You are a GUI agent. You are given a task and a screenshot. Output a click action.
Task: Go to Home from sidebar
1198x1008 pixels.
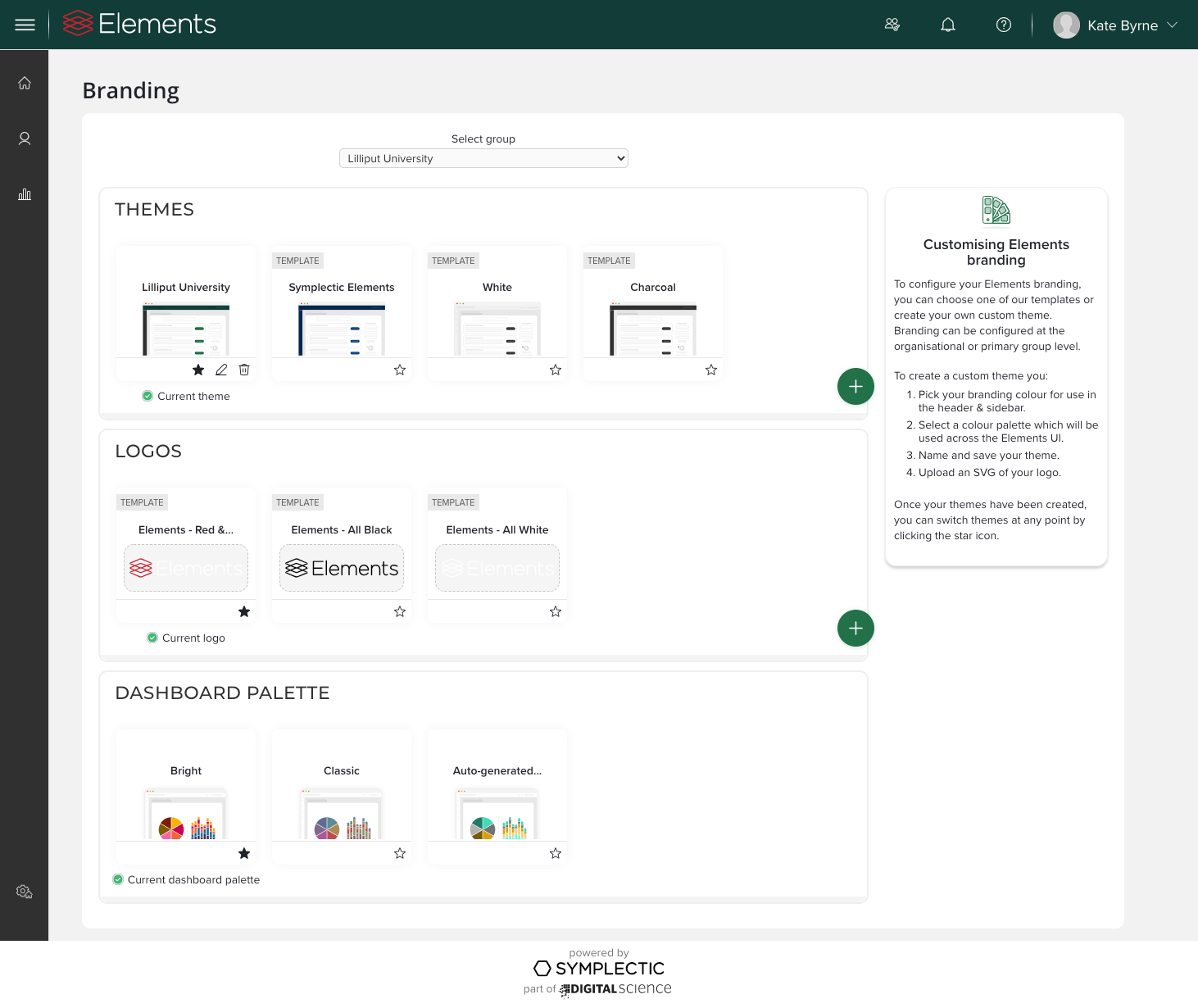pyautogui.click(x=25, y=83)
